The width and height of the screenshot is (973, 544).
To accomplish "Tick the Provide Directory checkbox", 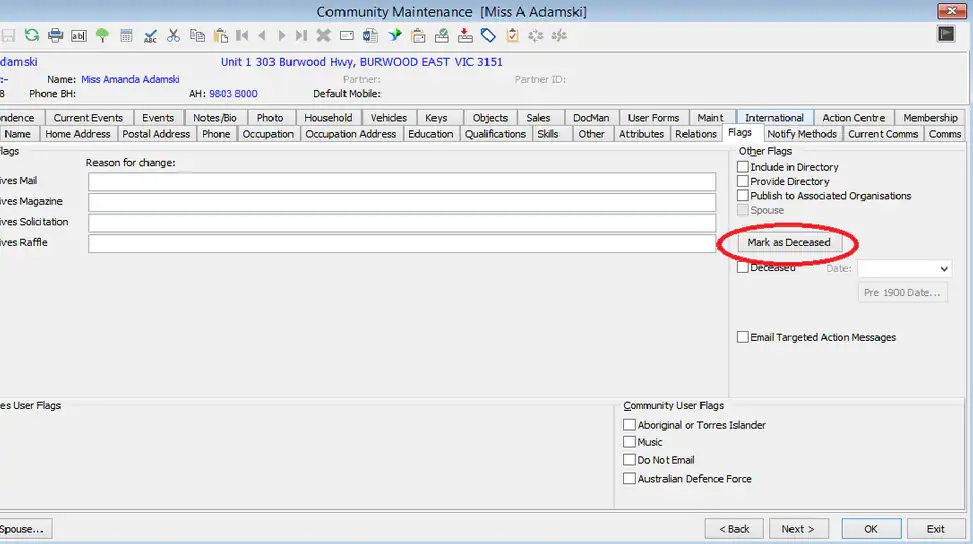I will (x=743, y=181).
